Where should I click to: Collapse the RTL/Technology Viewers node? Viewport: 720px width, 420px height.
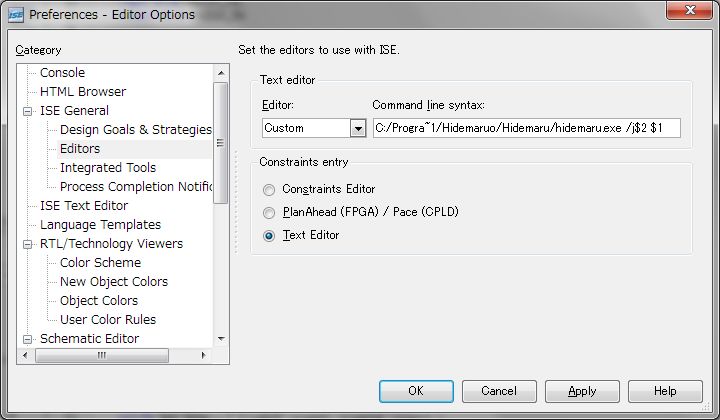tap(27, 244)
